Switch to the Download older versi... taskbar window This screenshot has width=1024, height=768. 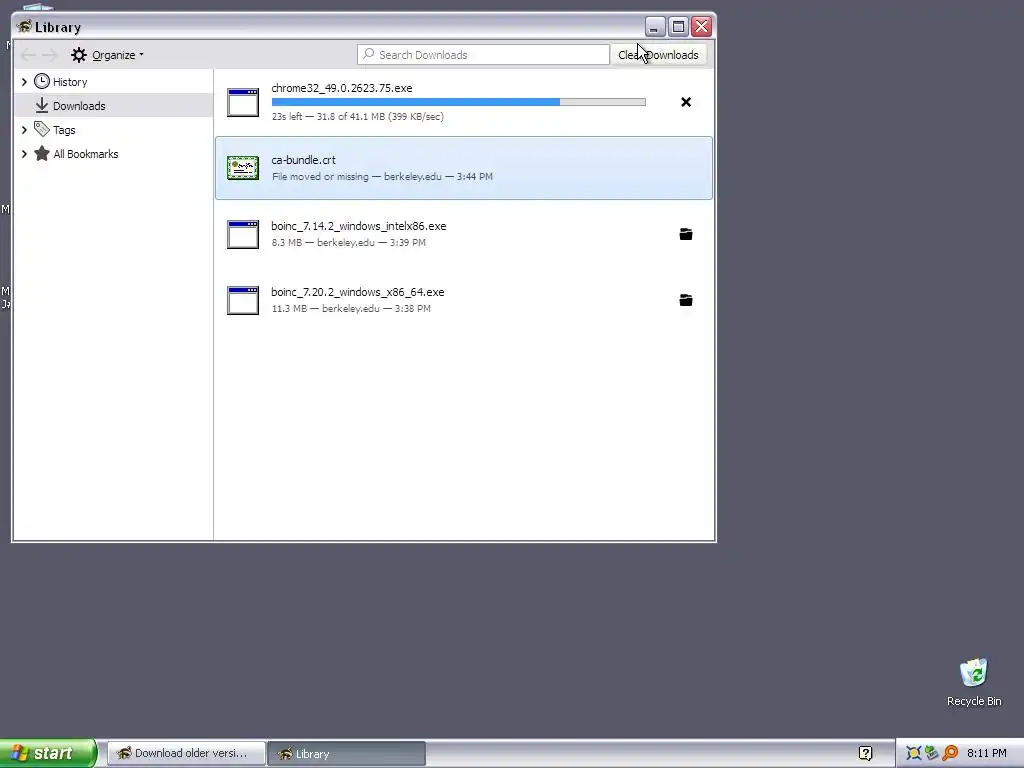(x=186, y=753)
